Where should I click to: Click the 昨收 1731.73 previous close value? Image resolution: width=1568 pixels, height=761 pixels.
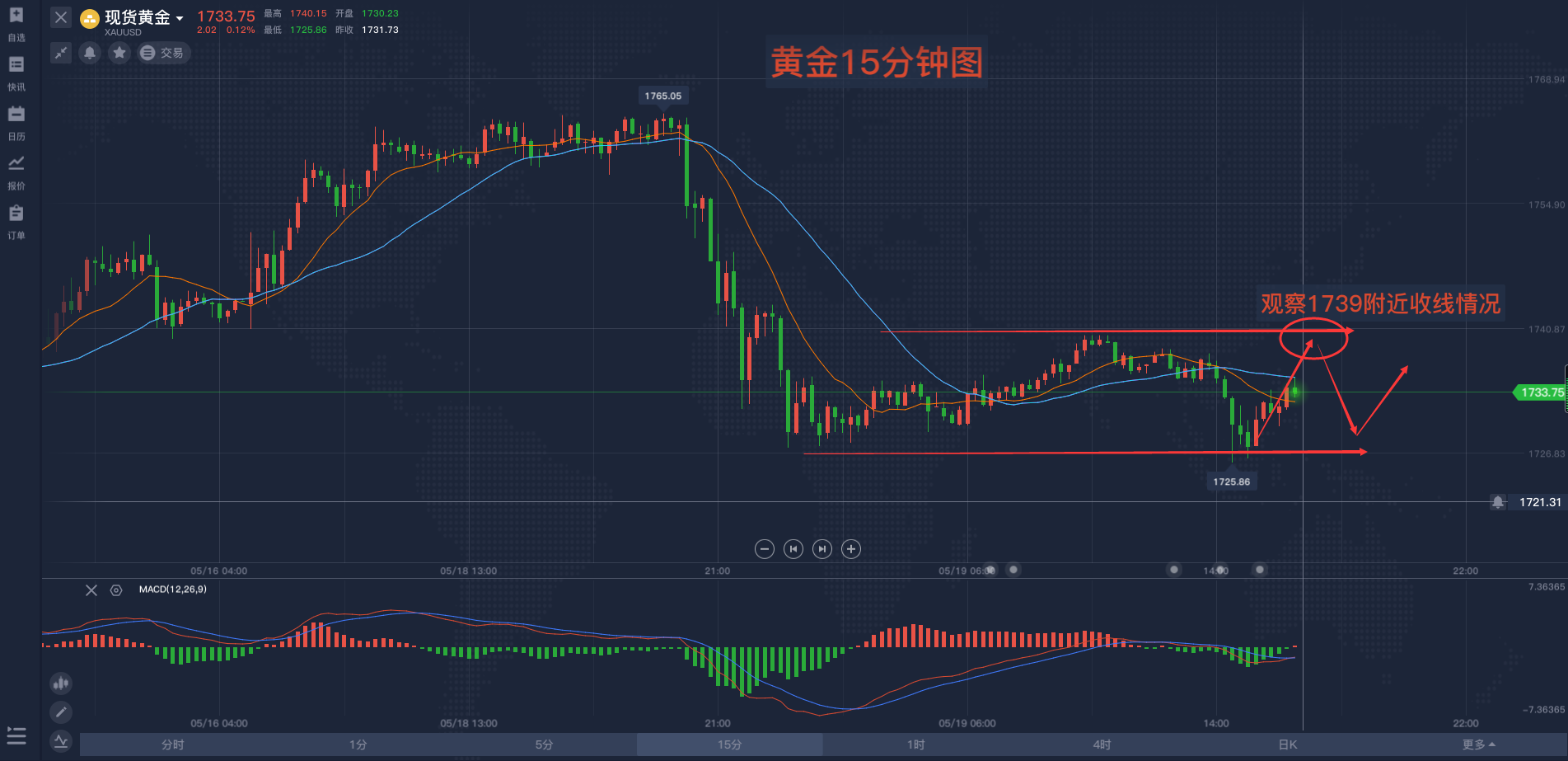tap(380, 30)
